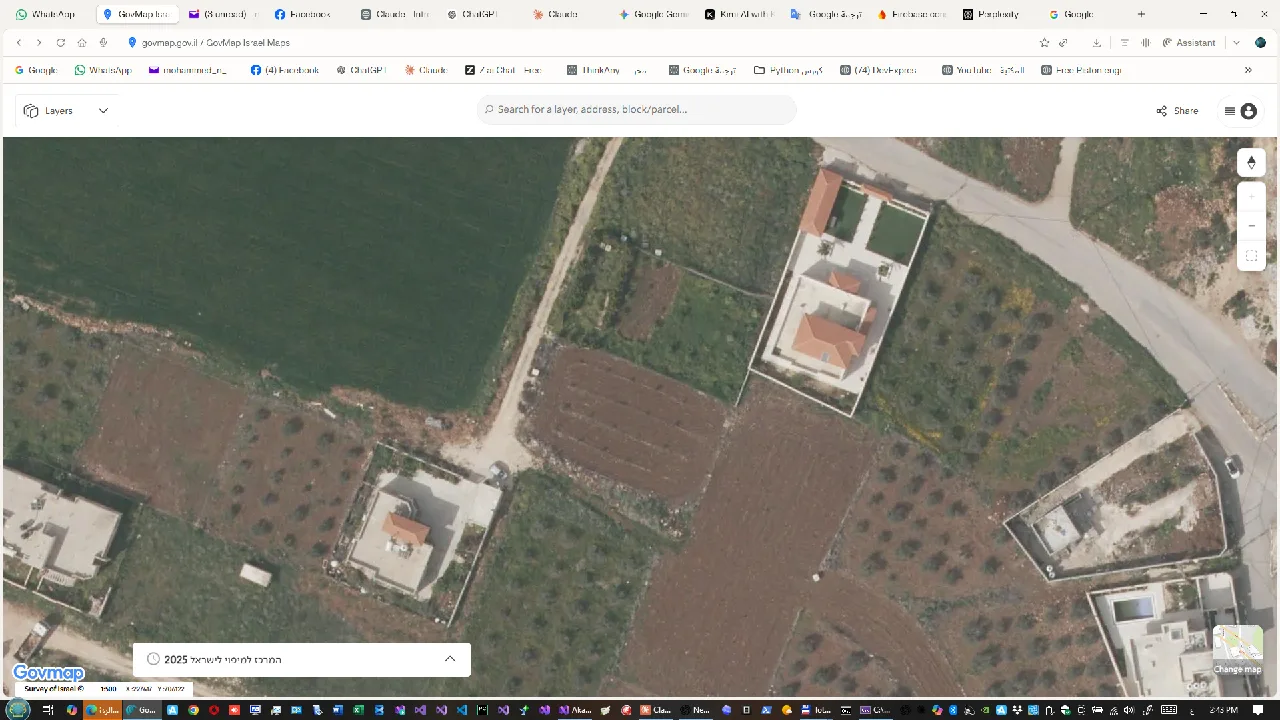This screenshot has width=1280, height=720.
Task: Reset map orientation with compass button
Action: coord(1251,162)
